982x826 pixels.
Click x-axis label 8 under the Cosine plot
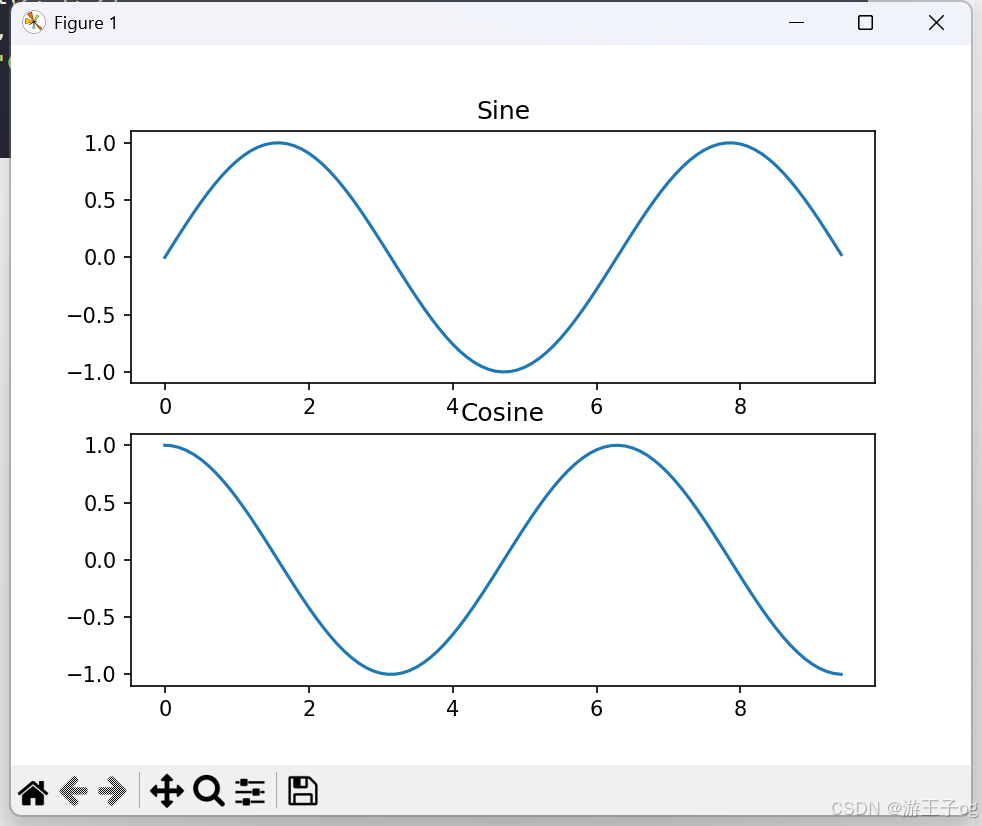pyautogui.click(x=740, y=708)
